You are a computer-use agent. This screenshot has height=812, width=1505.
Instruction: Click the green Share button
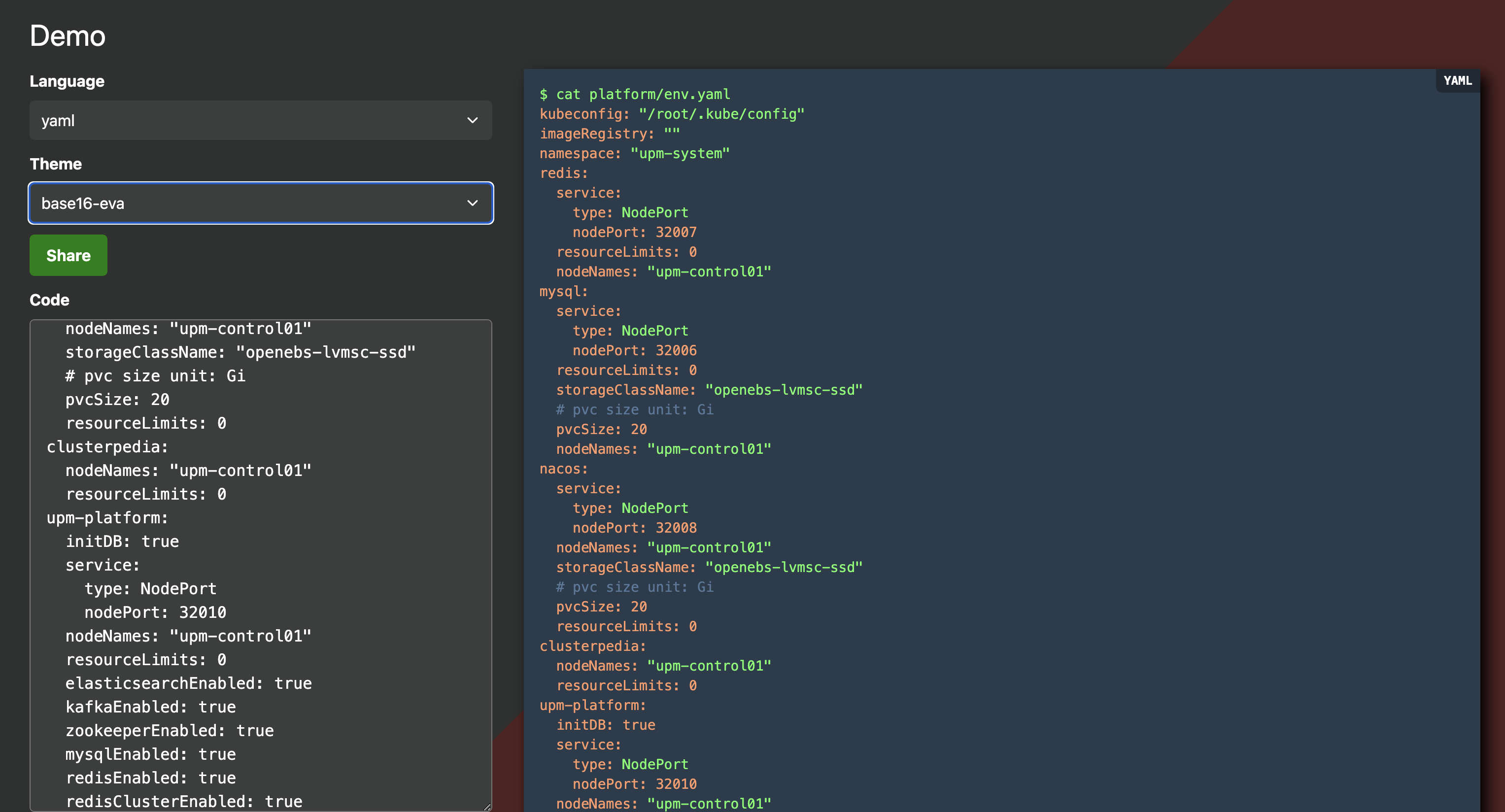[x=68, y=255]
